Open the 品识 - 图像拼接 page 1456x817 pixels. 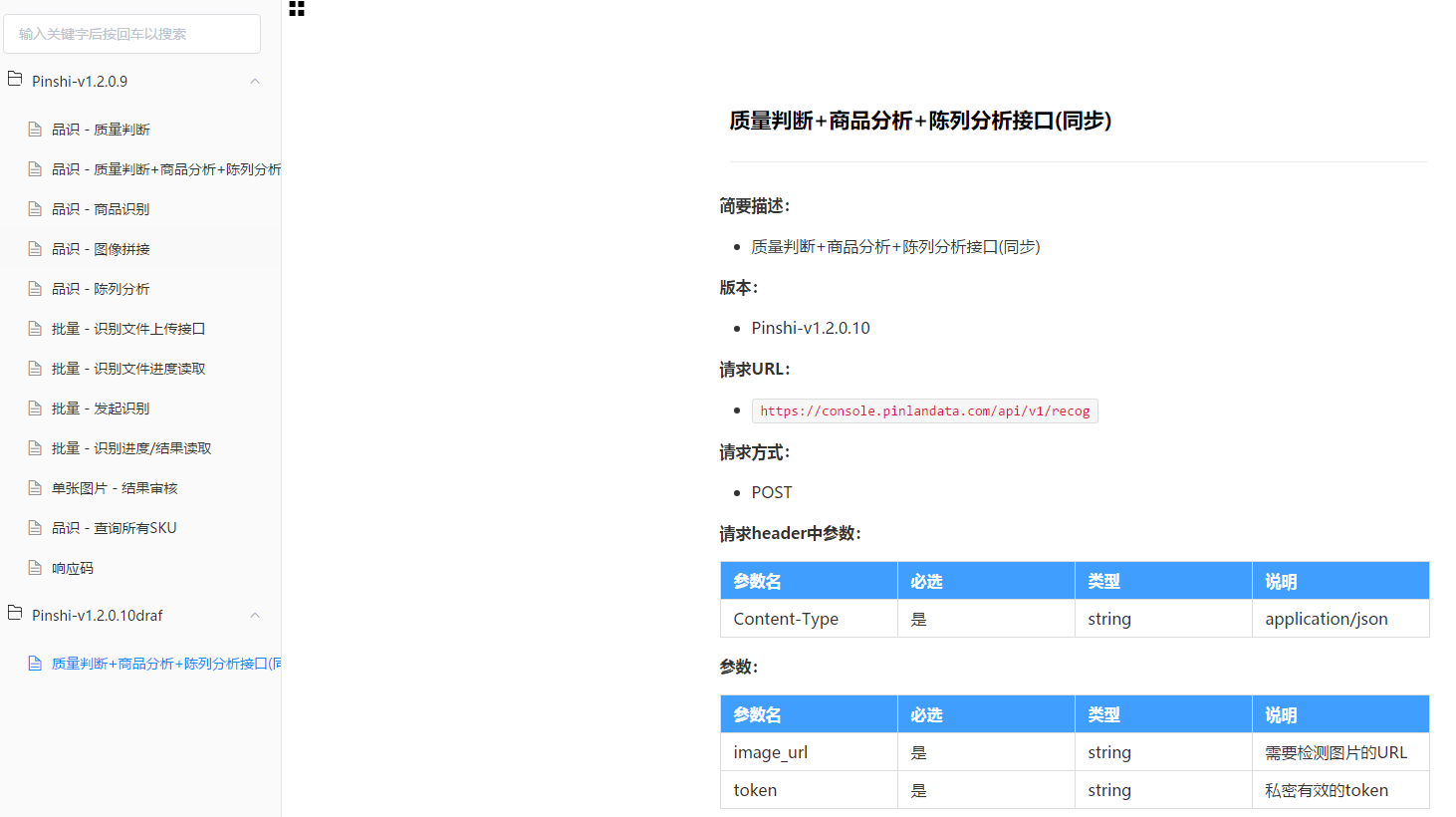[x=101, y=249]
